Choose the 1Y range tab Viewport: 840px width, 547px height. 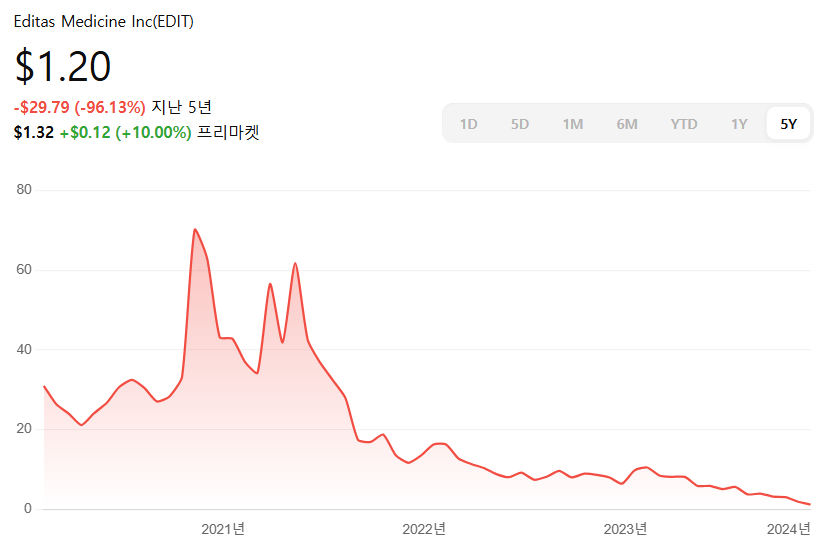pos(739,124)
